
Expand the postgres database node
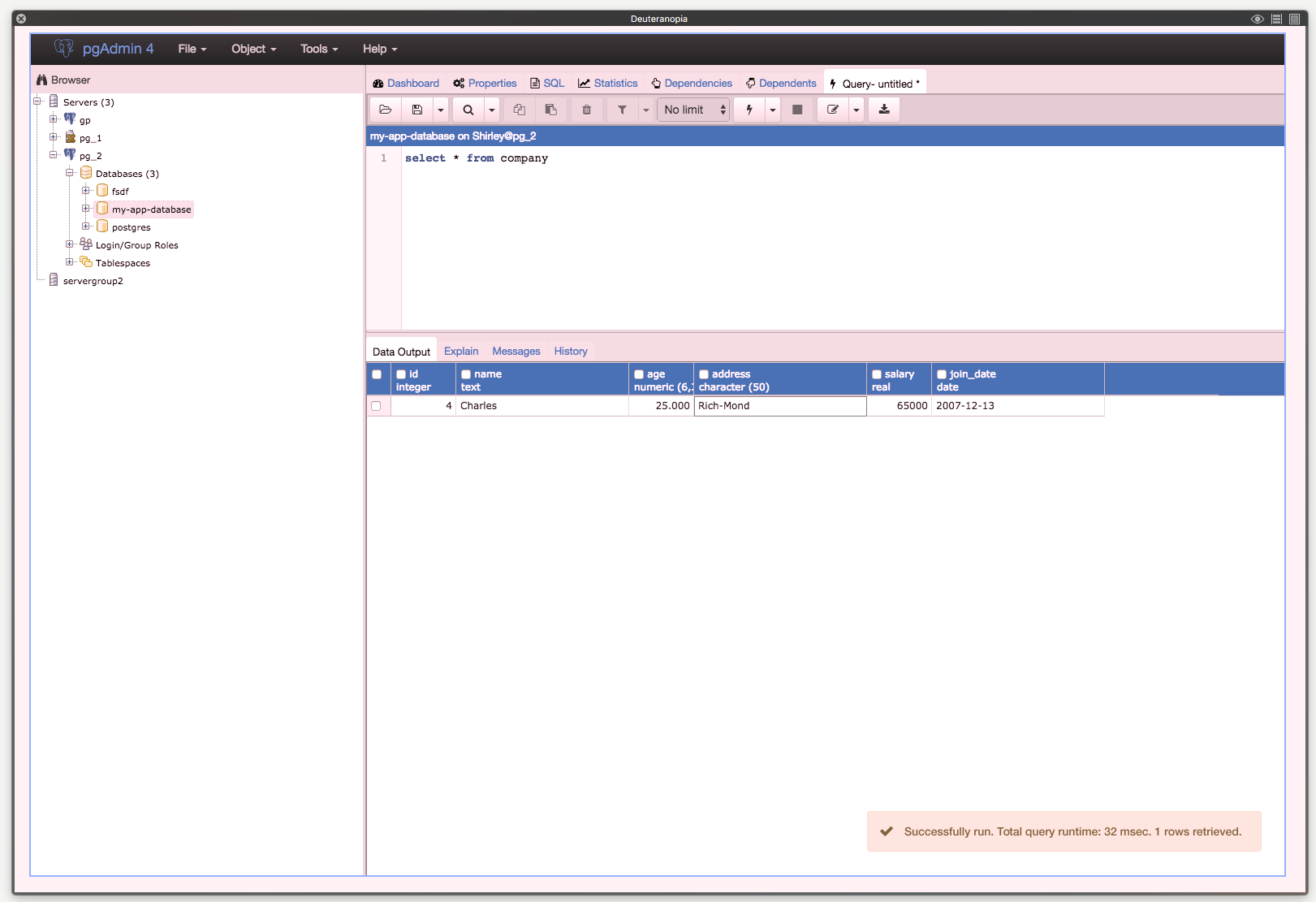coord(86,227)
